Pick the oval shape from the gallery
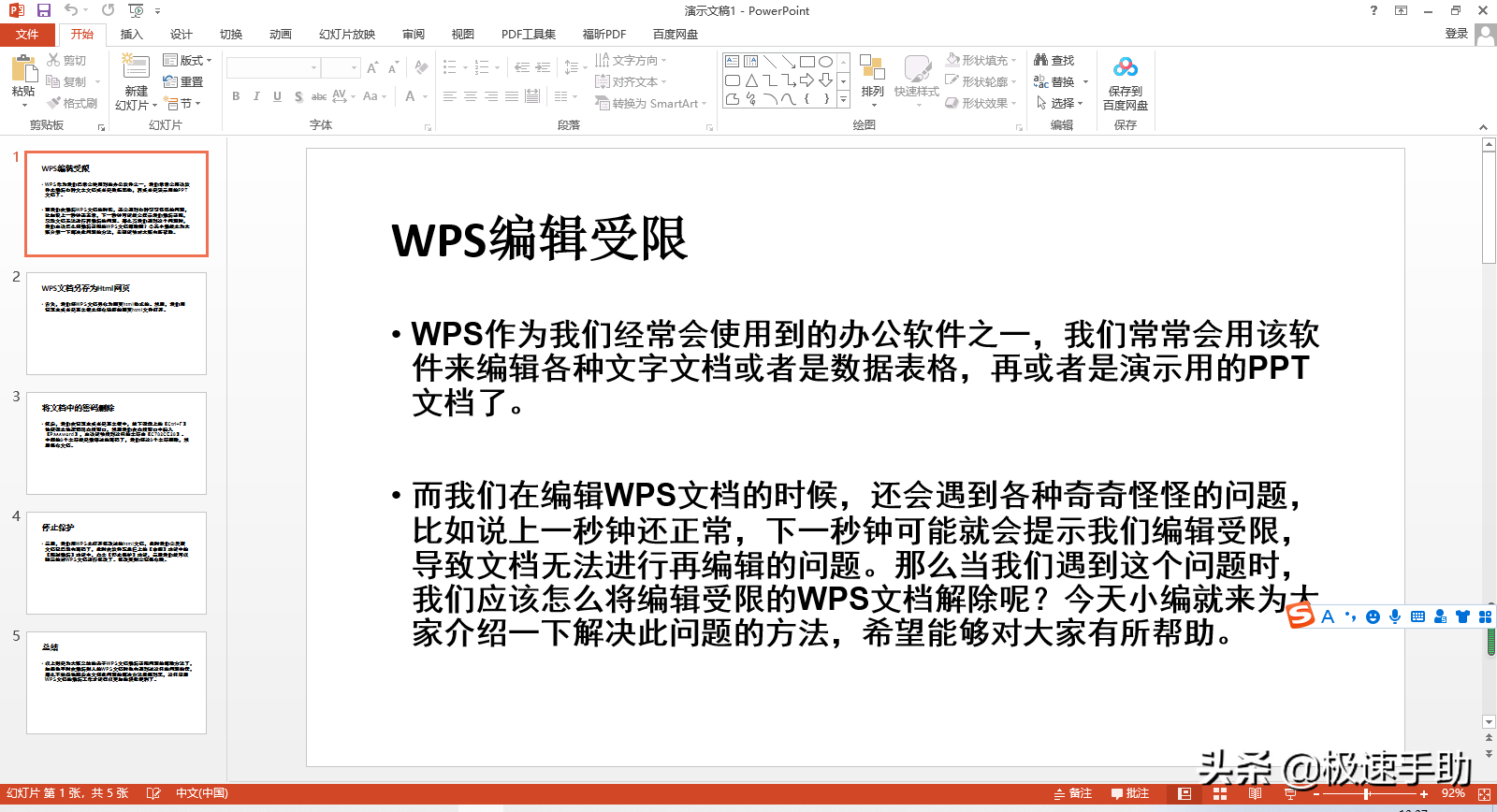The width and height of the screenshot is (1497, 812). [x=825, y=62]
